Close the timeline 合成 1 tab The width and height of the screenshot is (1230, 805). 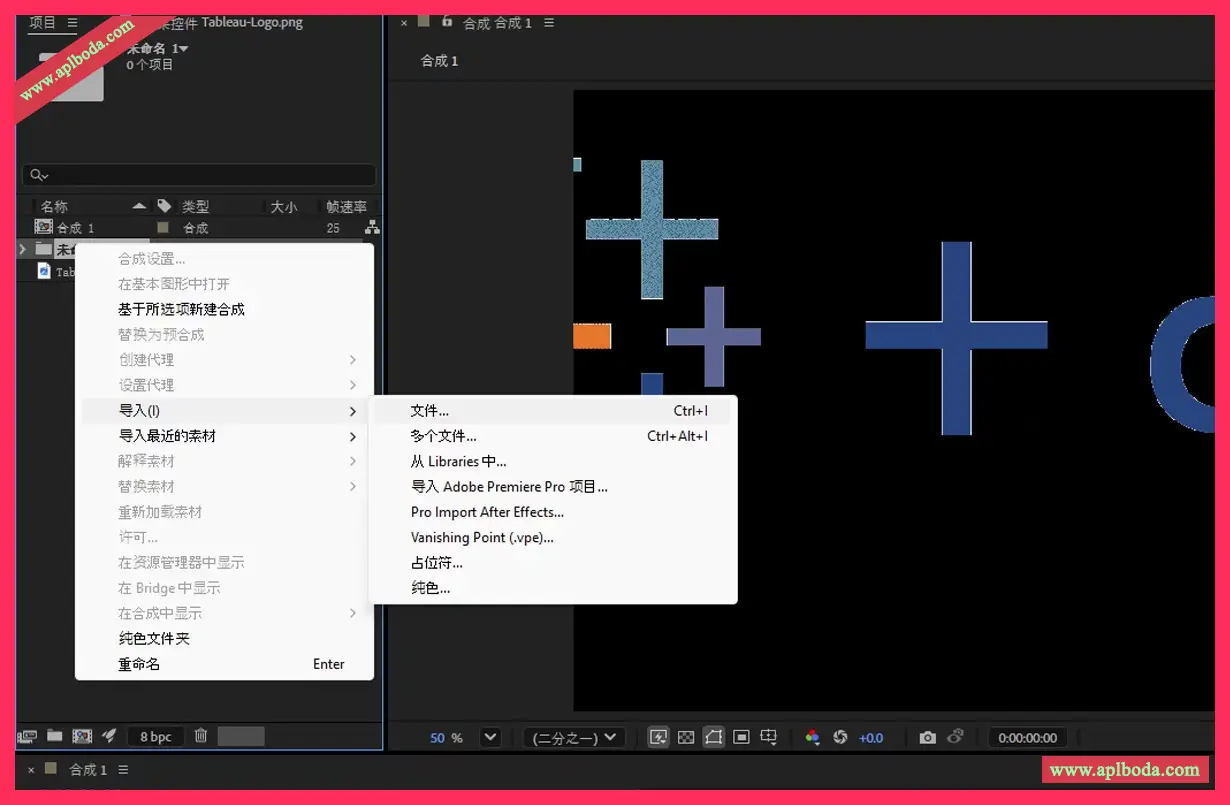[x=31, y=770]
